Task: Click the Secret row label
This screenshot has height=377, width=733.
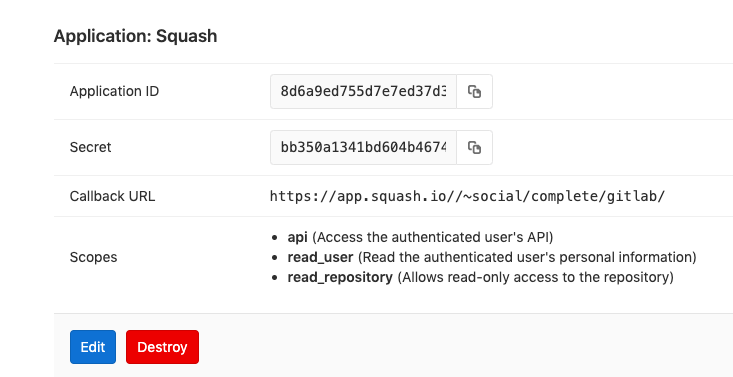Action: point(91,147)
